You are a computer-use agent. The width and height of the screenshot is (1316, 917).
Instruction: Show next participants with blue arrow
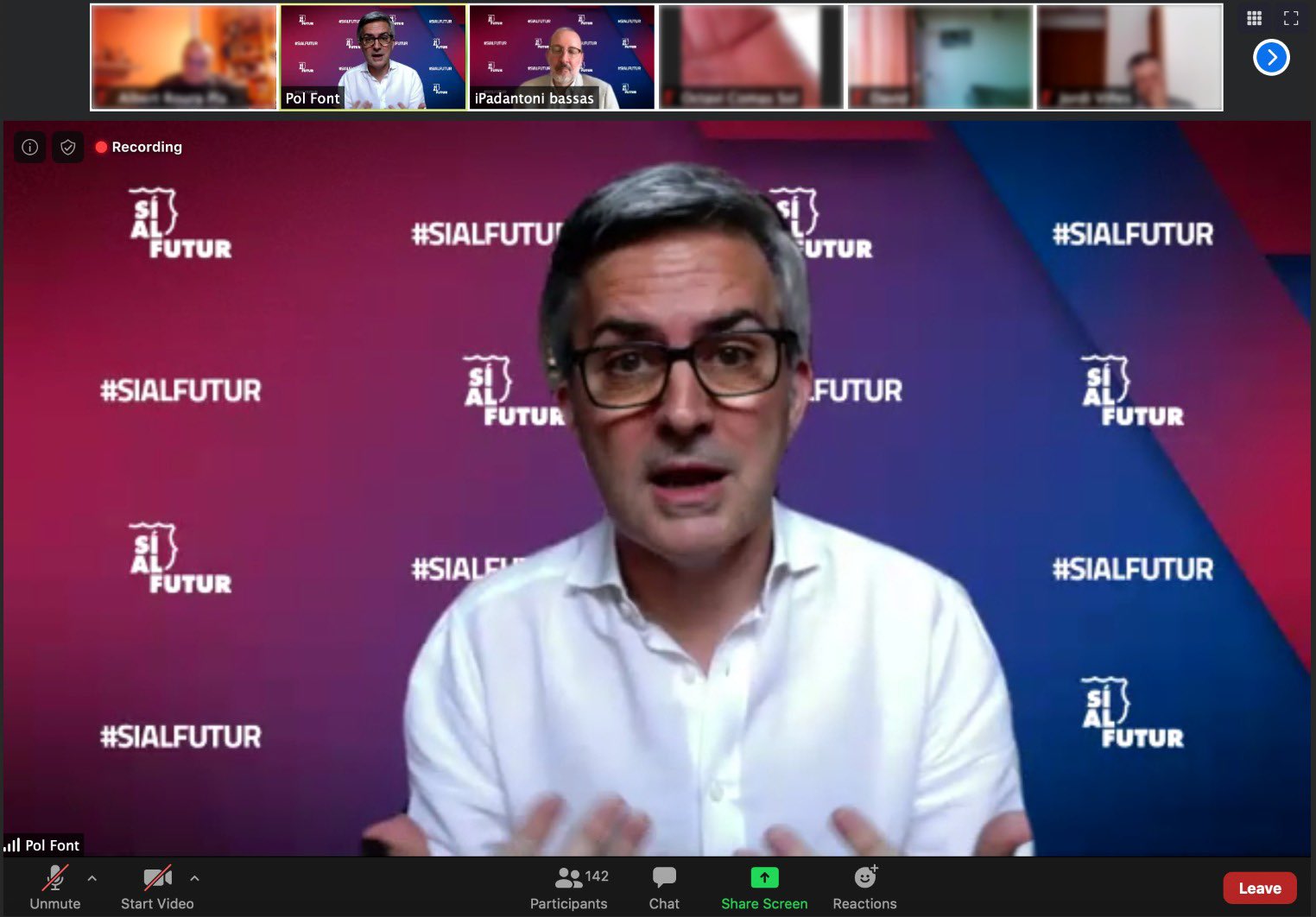[1271, 58]
